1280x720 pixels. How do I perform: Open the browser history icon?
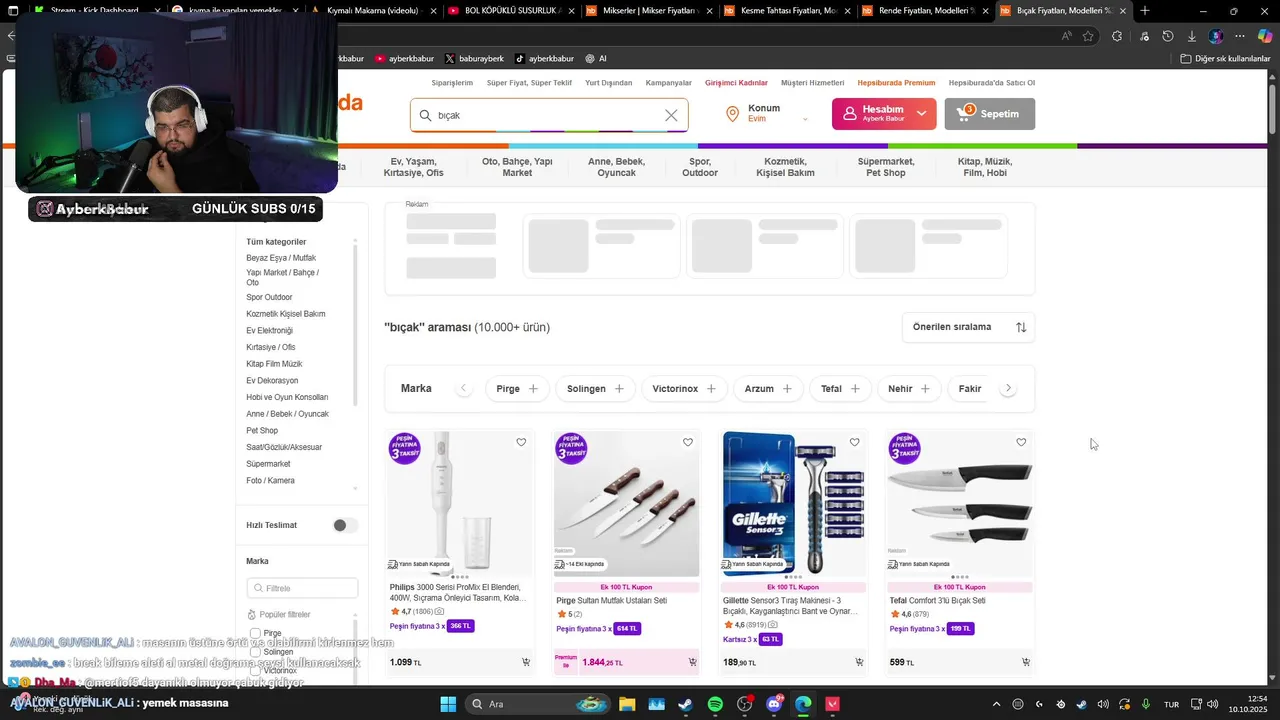(x=1167, y=36)
